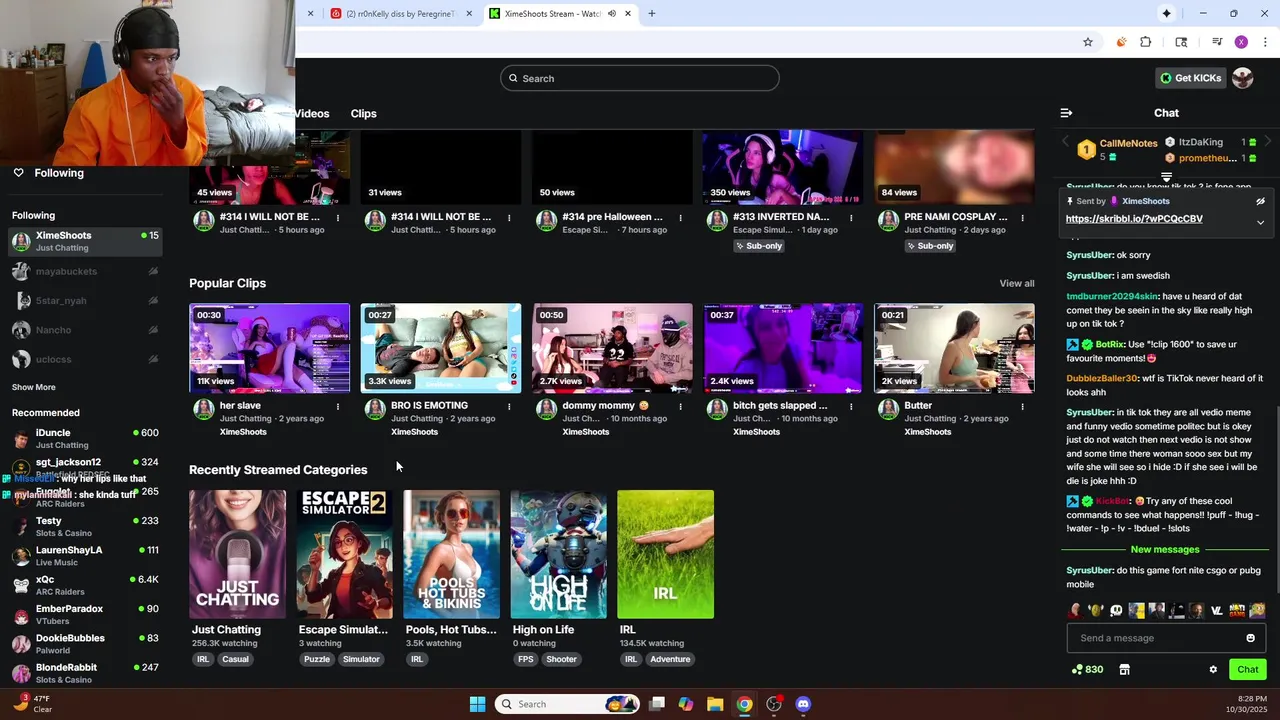1280x720 pixels.
Task: Click New messages divider in chat
Action: coord(1165,550)
